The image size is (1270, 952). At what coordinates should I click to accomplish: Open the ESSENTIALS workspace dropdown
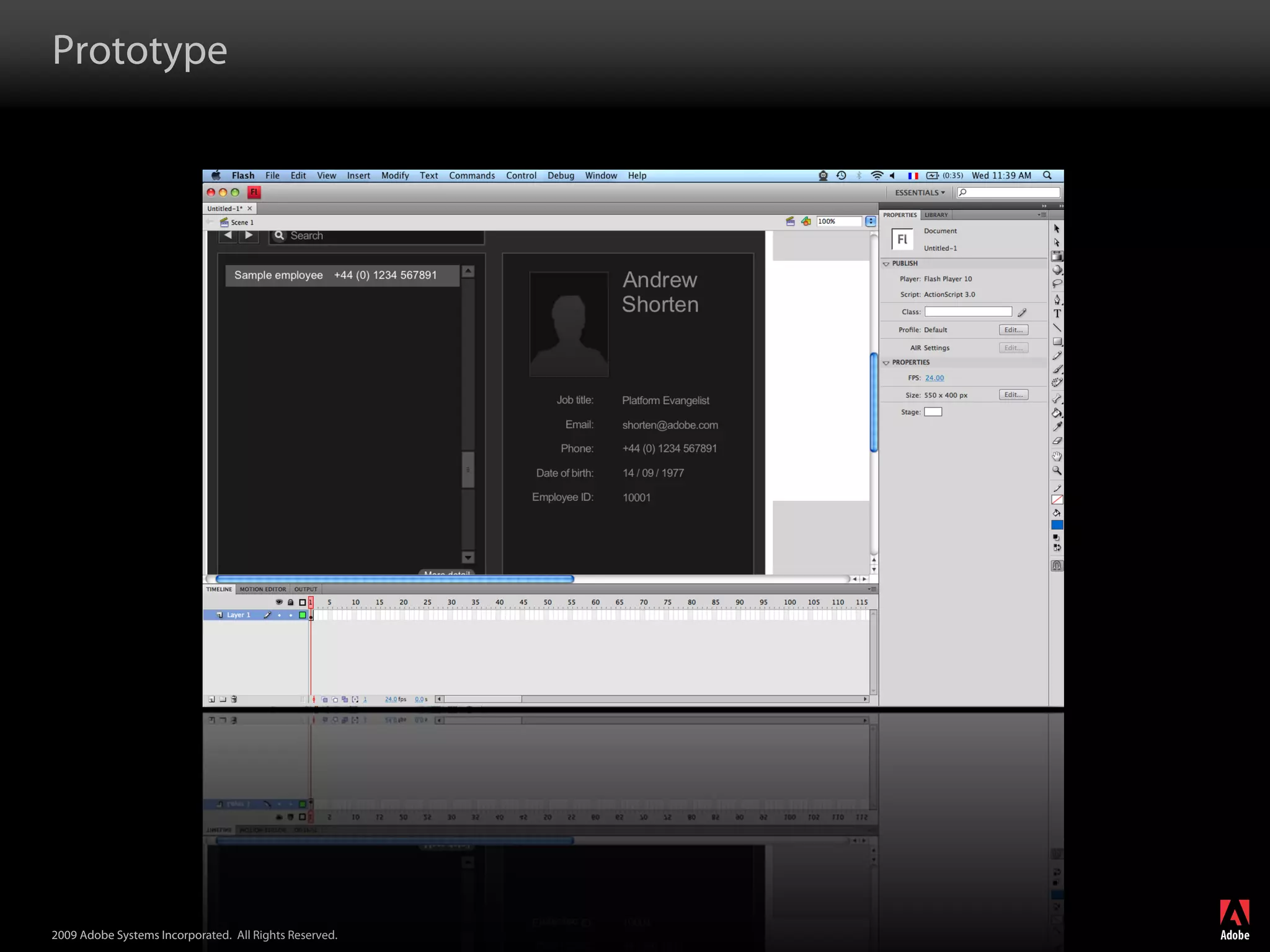[x=920, y=193]
